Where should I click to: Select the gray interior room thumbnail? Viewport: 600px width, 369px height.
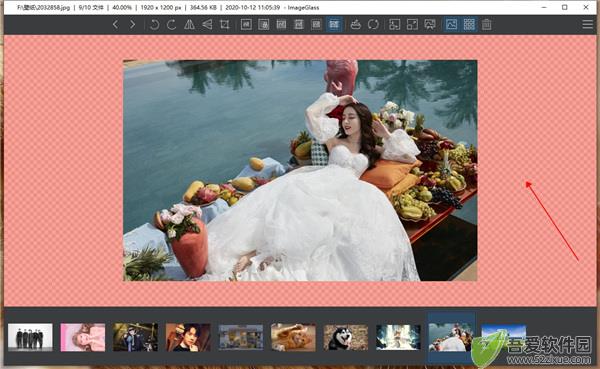point(241,337)
